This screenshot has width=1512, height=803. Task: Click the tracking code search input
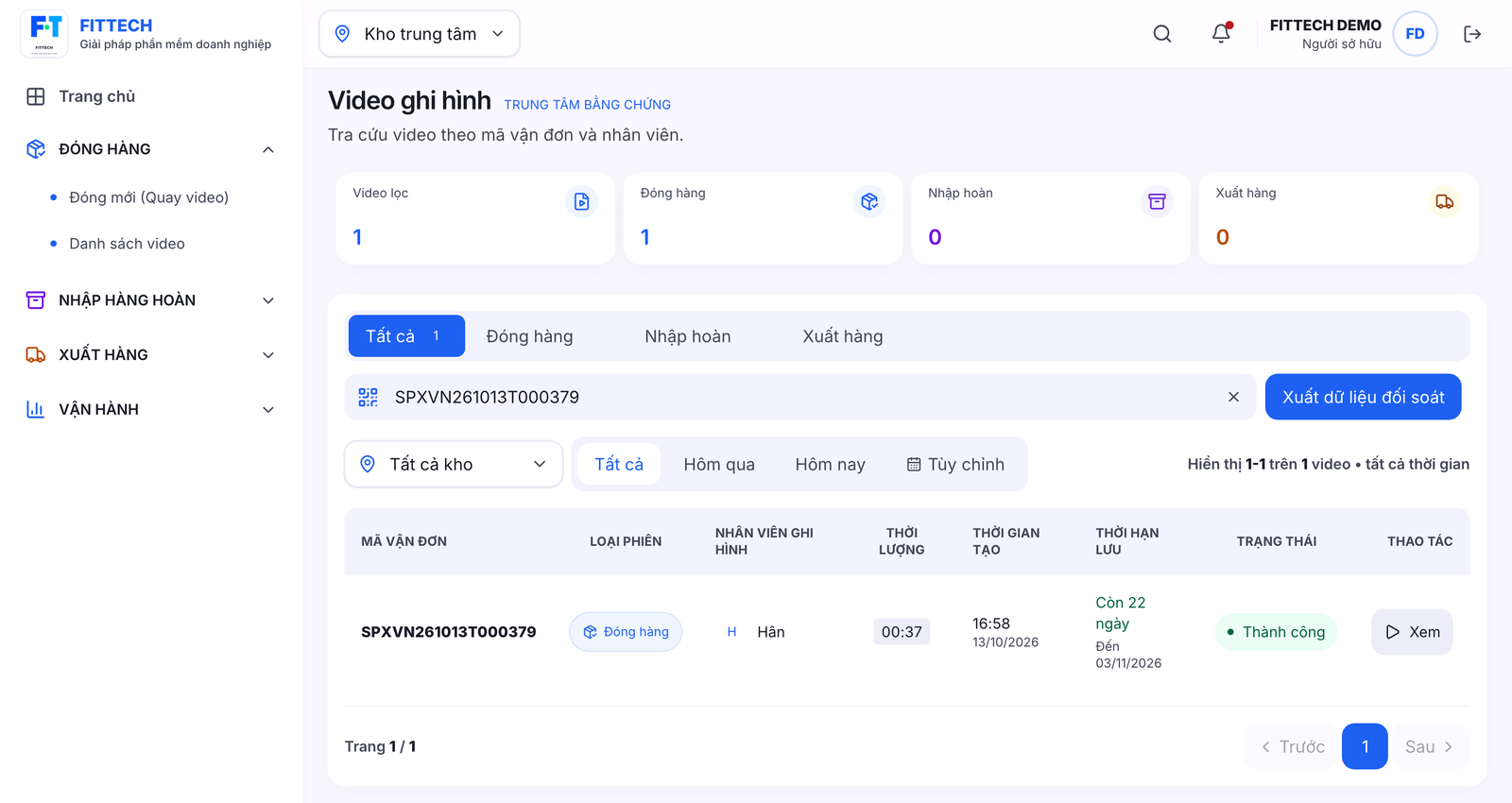(801, 397)
